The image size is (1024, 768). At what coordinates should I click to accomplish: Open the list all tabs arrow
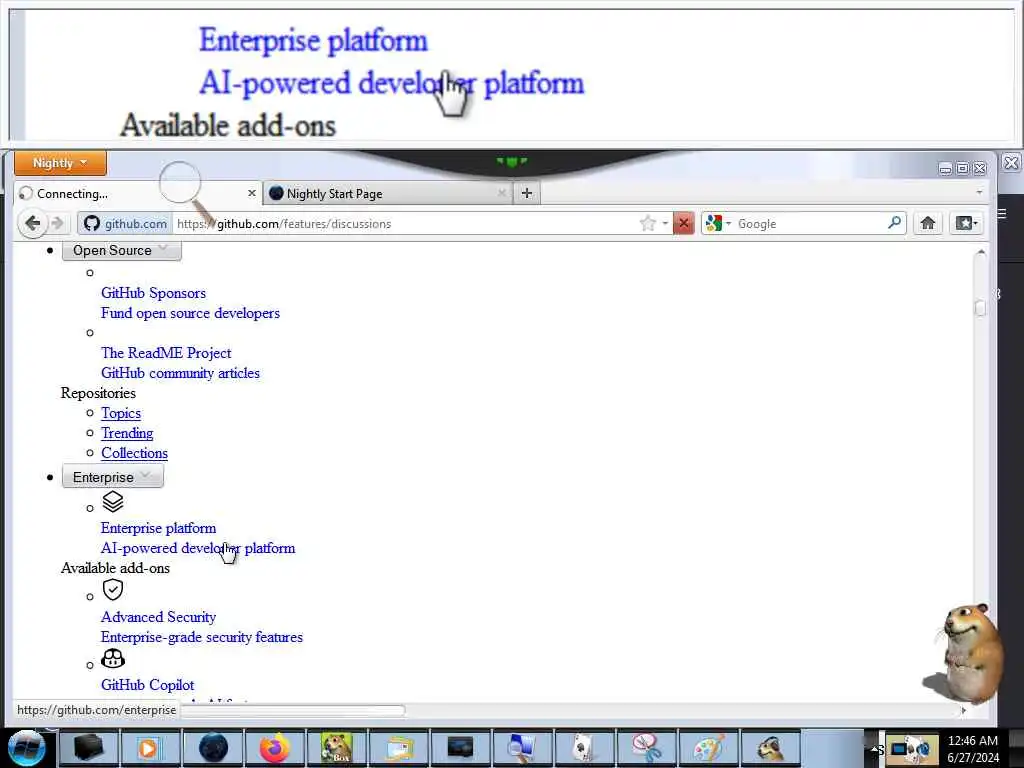978,193
